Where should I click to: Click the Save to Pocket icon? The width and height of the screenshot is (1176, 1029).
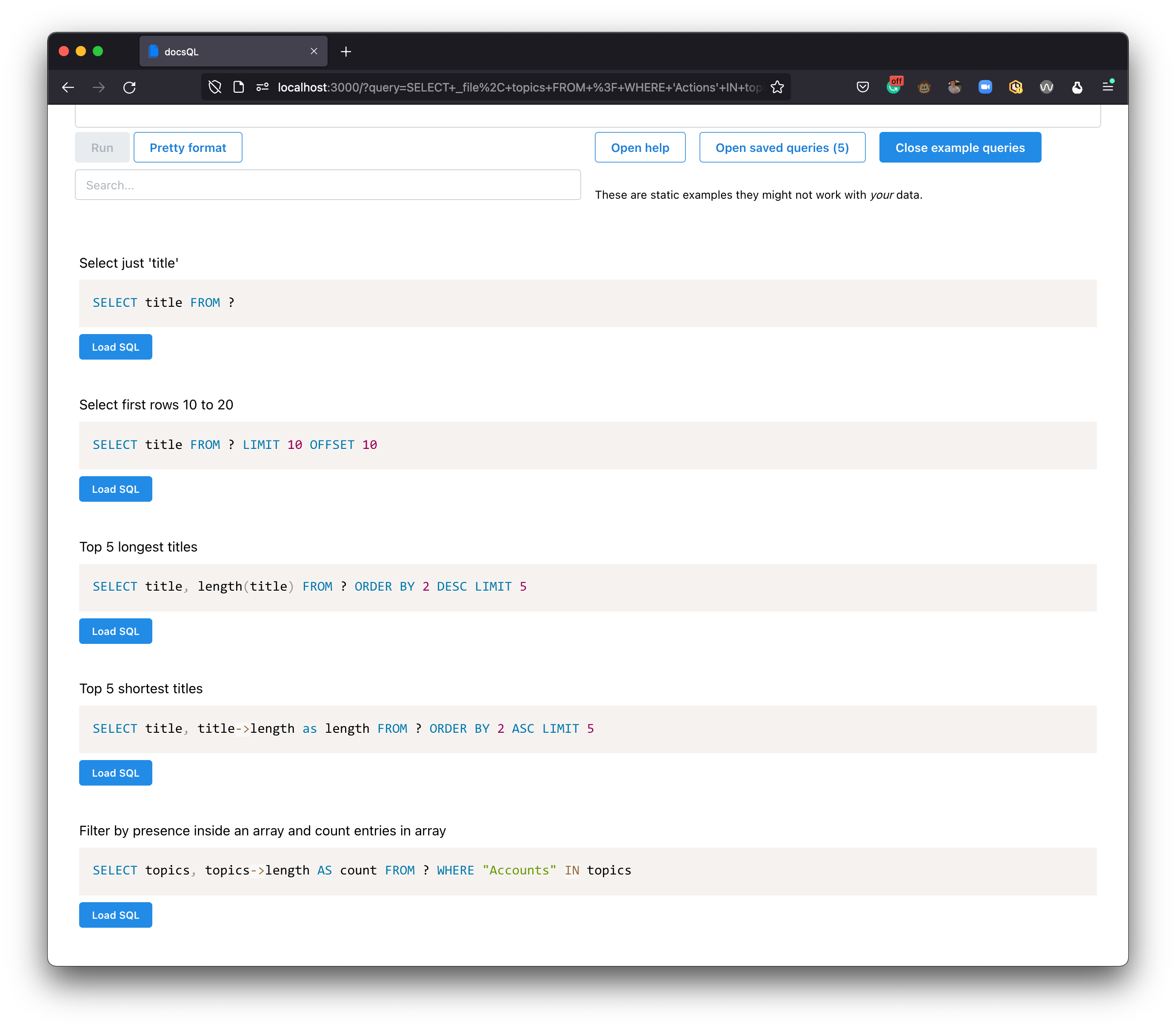coord(862,87)
